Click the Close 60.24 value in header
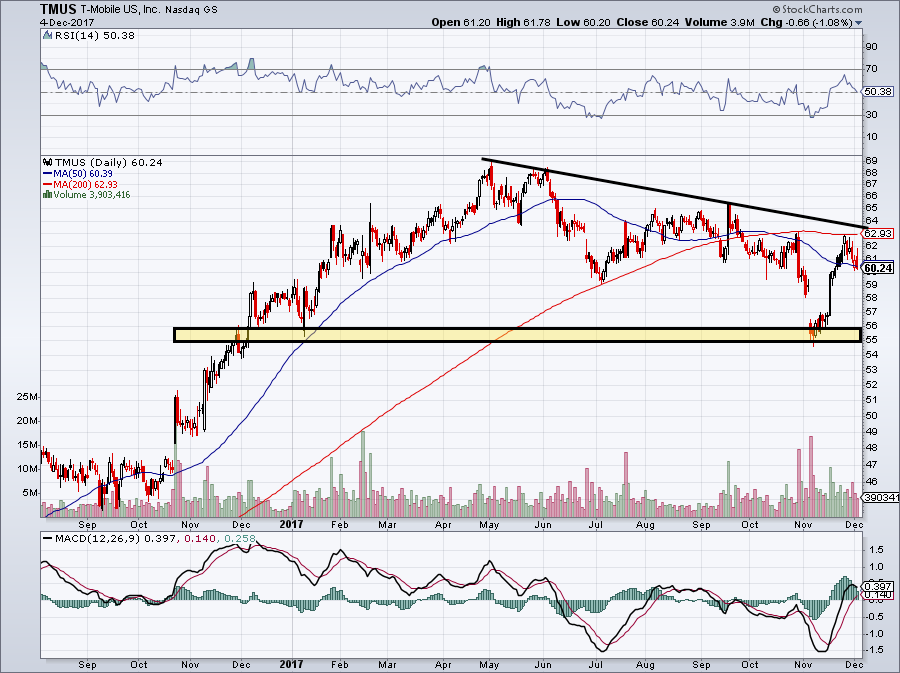Screen dimensions: 900x673 pyautogui.click(x=648, y=22)
